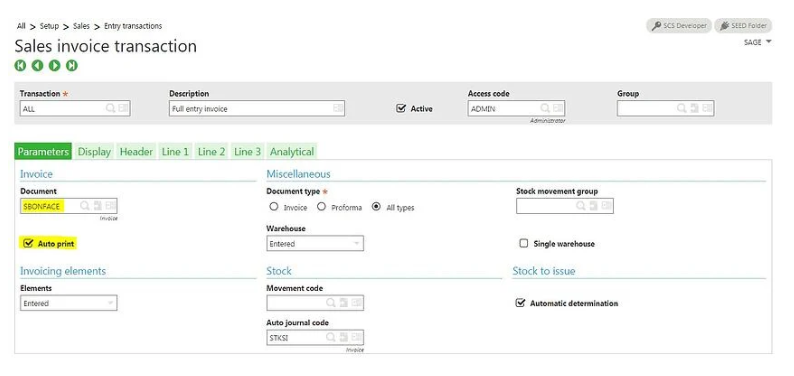Open the SAGE user menu arrow
This screenshot has width=794, height=376.
769,42
